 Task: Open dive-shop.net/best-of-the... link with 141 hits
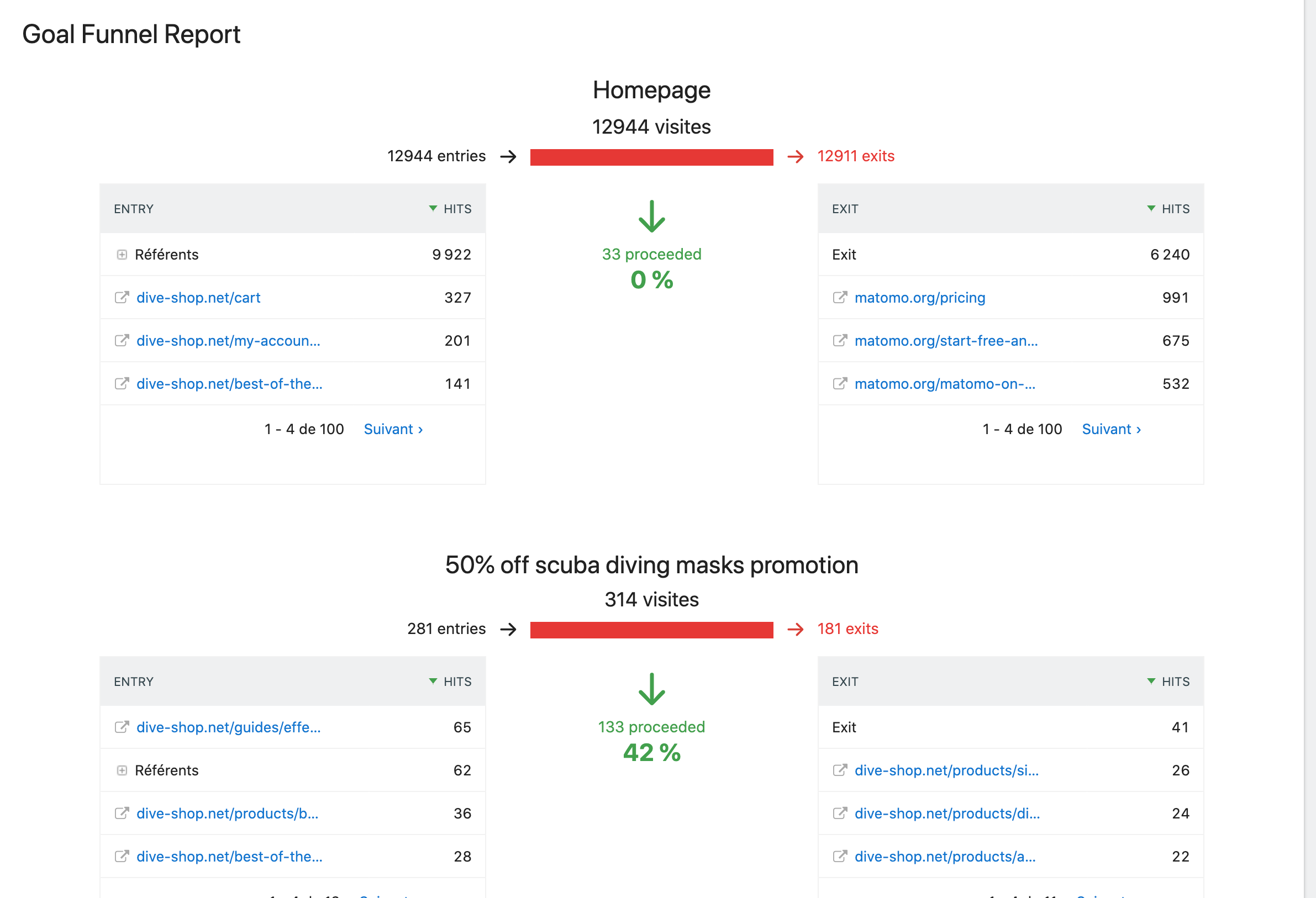tap(229, 384)
